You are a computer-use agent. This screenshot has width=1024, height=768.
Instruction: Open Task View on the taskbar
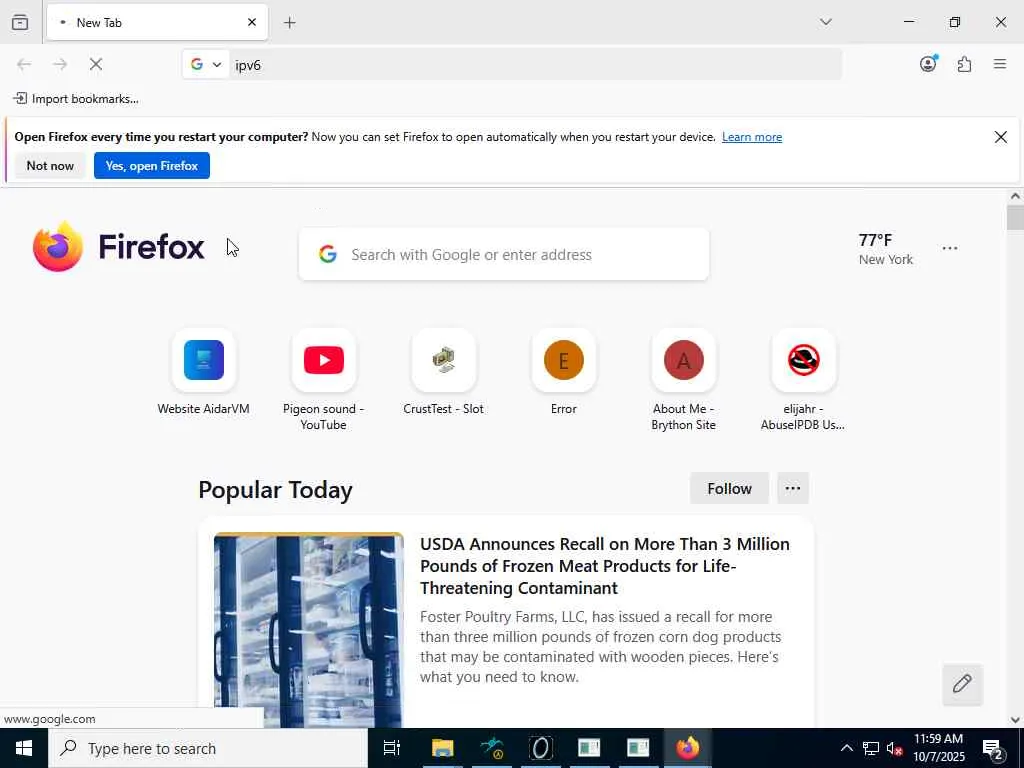click(x=392, y=748)
